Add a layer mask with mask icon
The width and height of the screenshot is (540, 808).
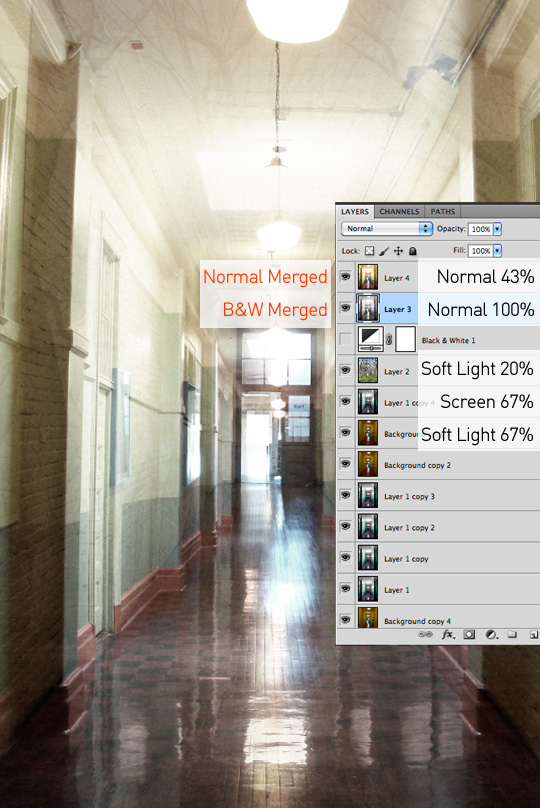469,634
